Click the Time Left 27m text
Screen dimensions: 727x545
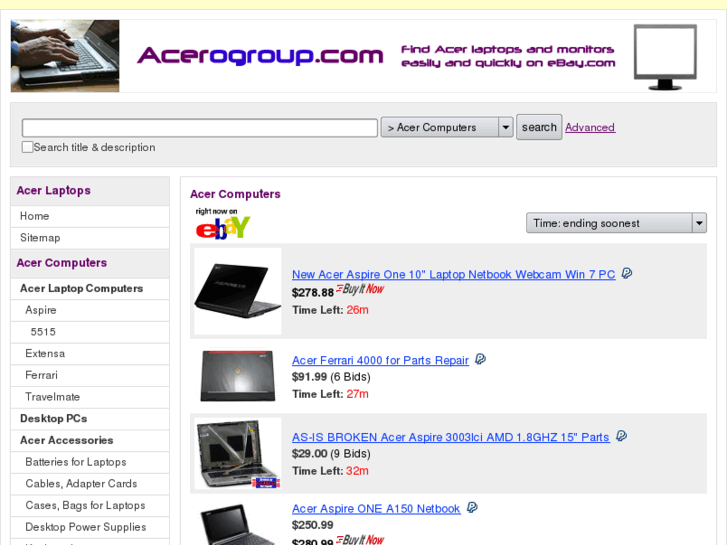pos(330,394)
